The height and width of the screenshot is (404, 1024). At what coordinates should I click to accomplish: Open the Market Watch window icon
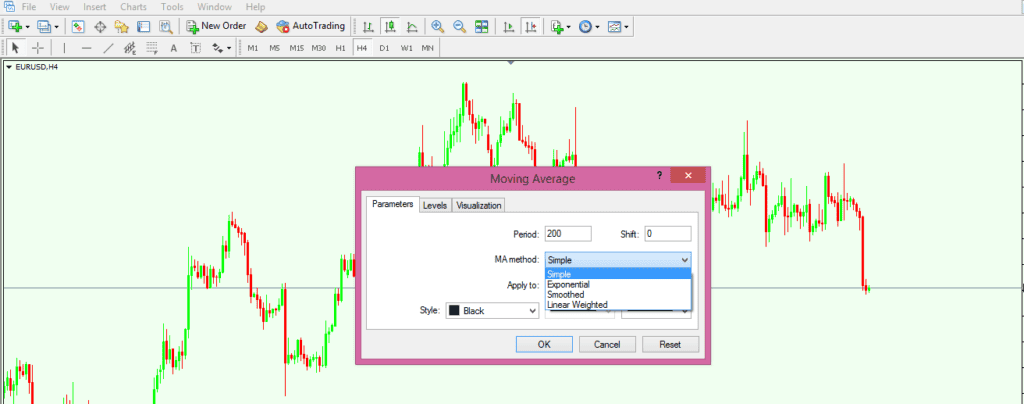(78, 27)
